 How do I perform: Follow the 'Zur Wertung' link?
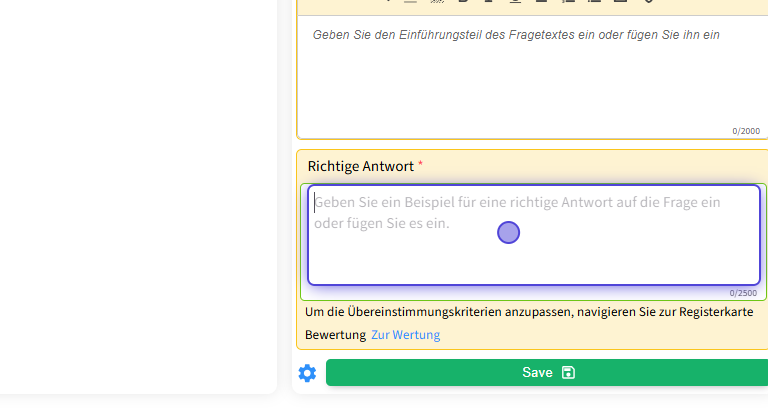click(405, 335)
